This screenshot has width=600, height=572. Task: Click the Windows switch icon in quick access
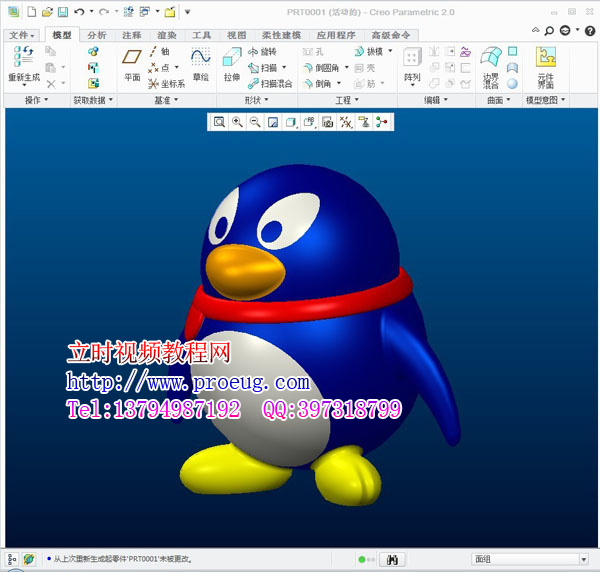pos(145,12)
